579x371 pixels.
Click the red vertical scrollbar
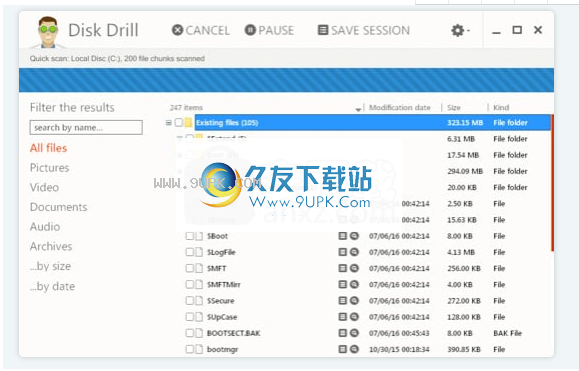click(552, 183)
